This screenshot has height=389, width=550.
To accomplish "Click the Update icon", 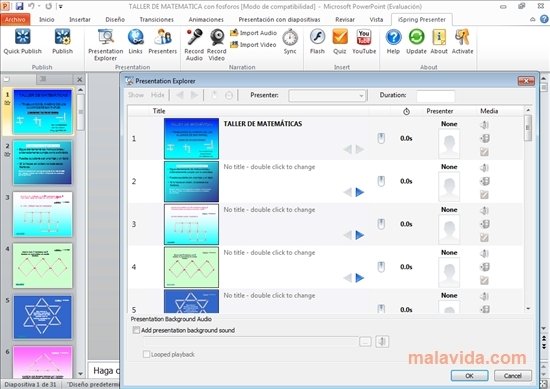I will (x=416, y=36).
